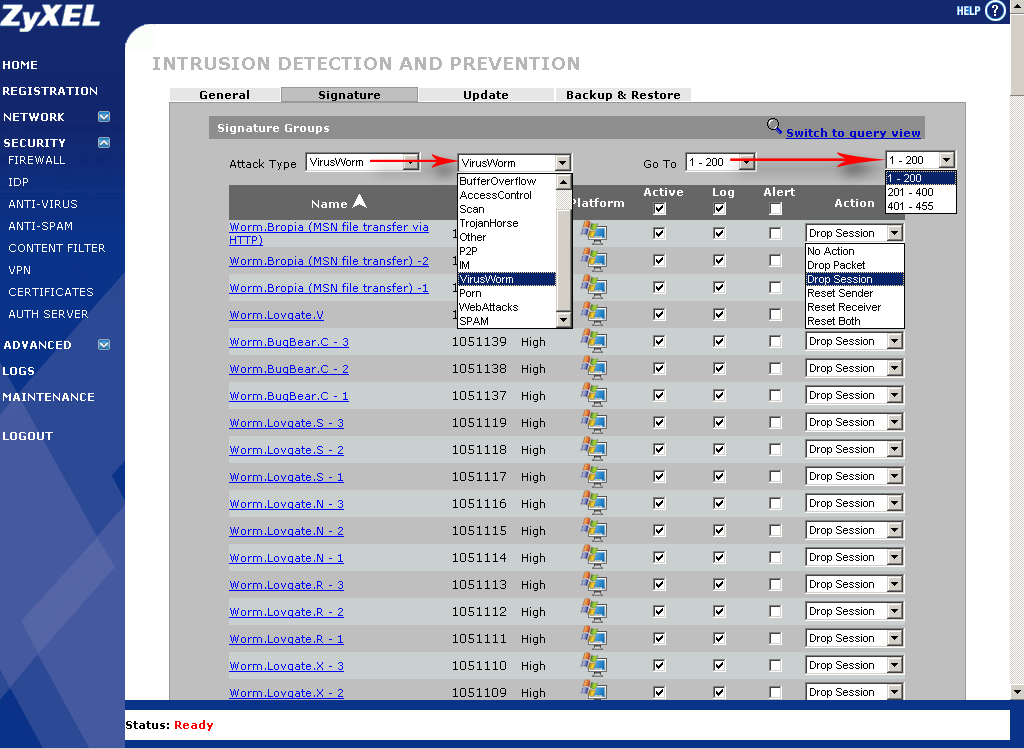Click platform icon in Worm.Lovgate.X - 3 row
1024x749 pixels.
594,665
